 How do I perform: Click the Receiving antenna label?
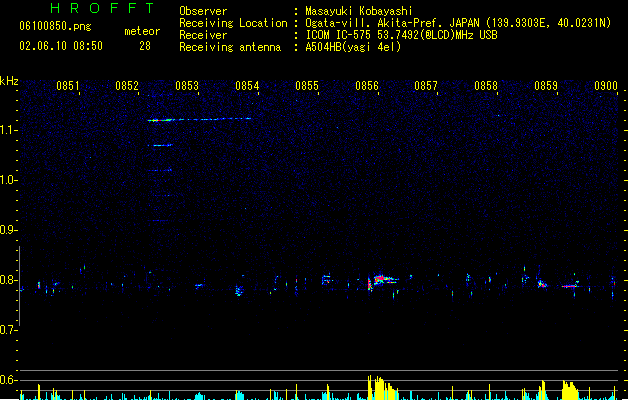[230, 47]
